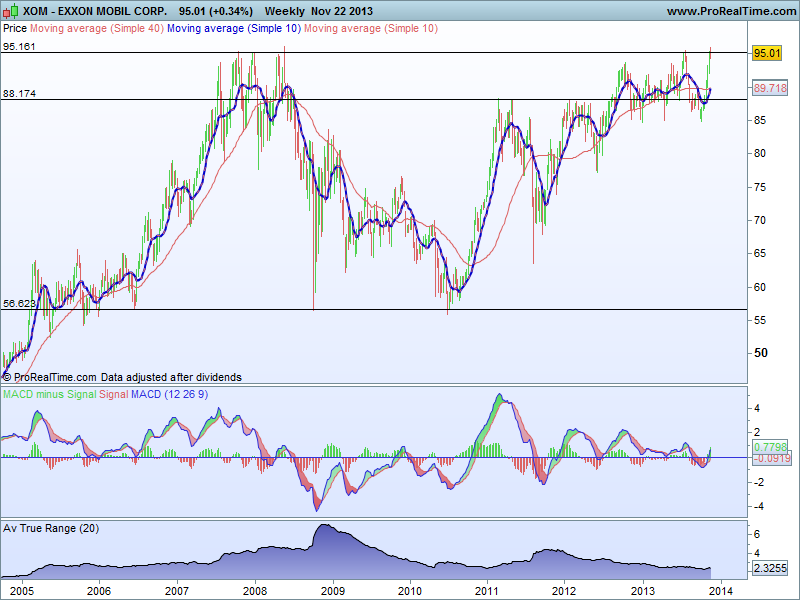Click the 2005 year on the time axis
This screenshot has width=800, height=600.
click(x=21, y=591)
